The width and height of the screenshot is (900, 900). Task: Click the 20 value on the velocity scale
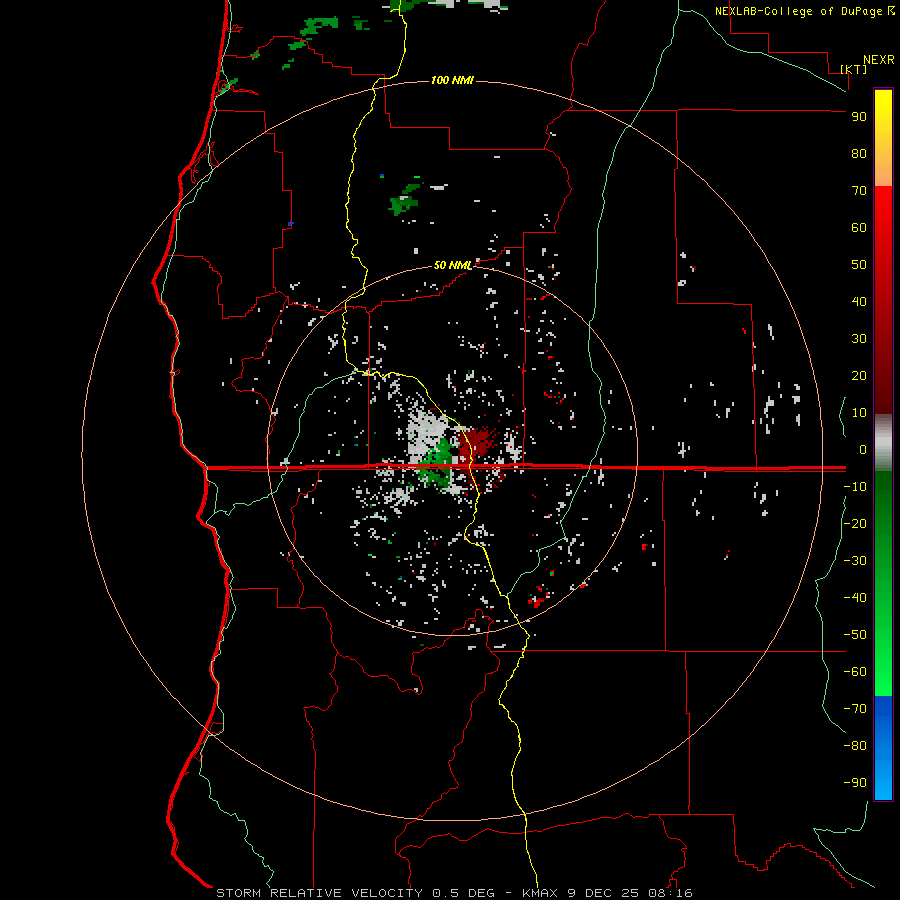pyautogui.click(x=859, y=376)
